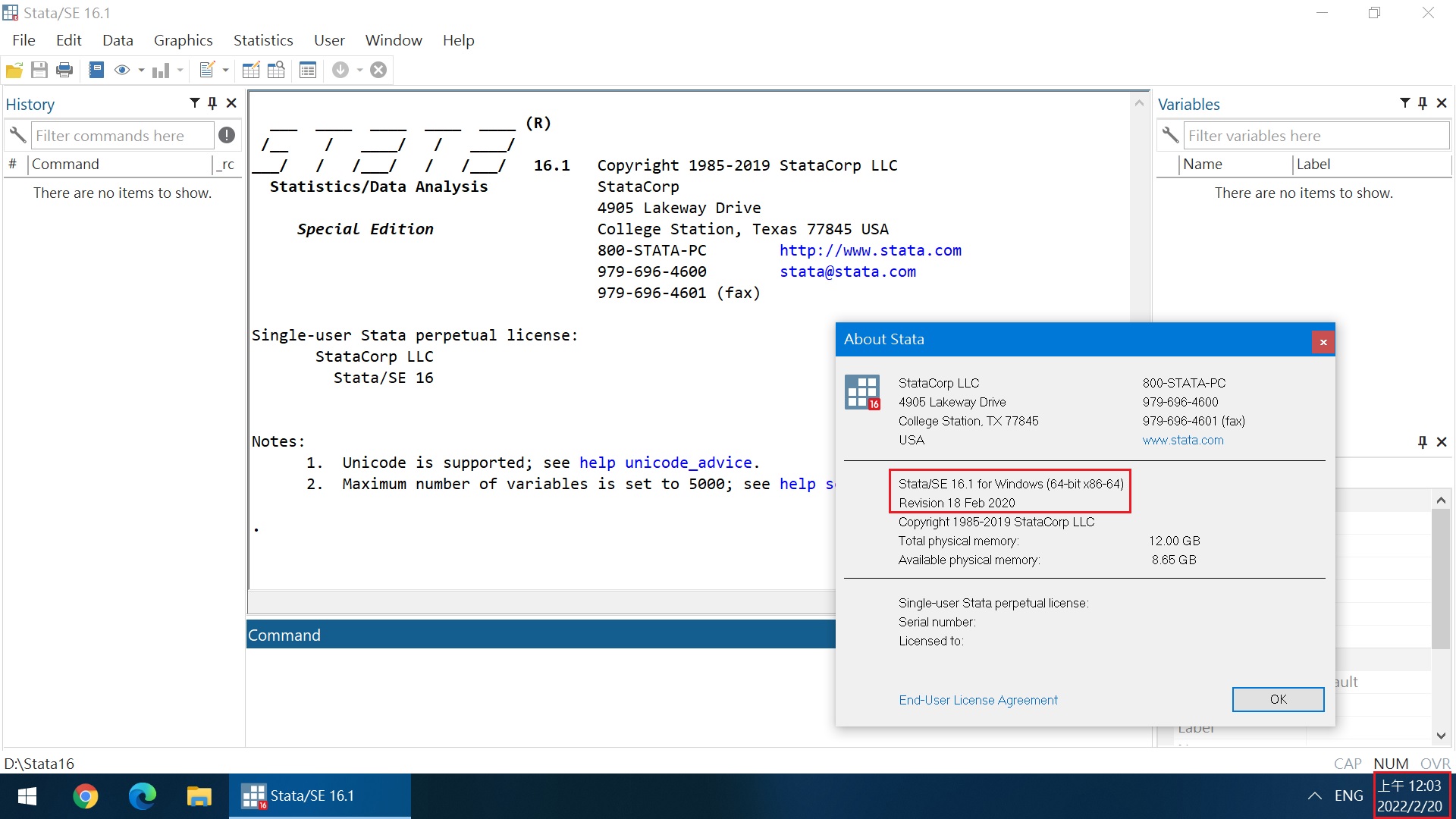Toggle the Variables panel pin
This screenshot has height=819, width=1456.
click(x=1423, y=103)
